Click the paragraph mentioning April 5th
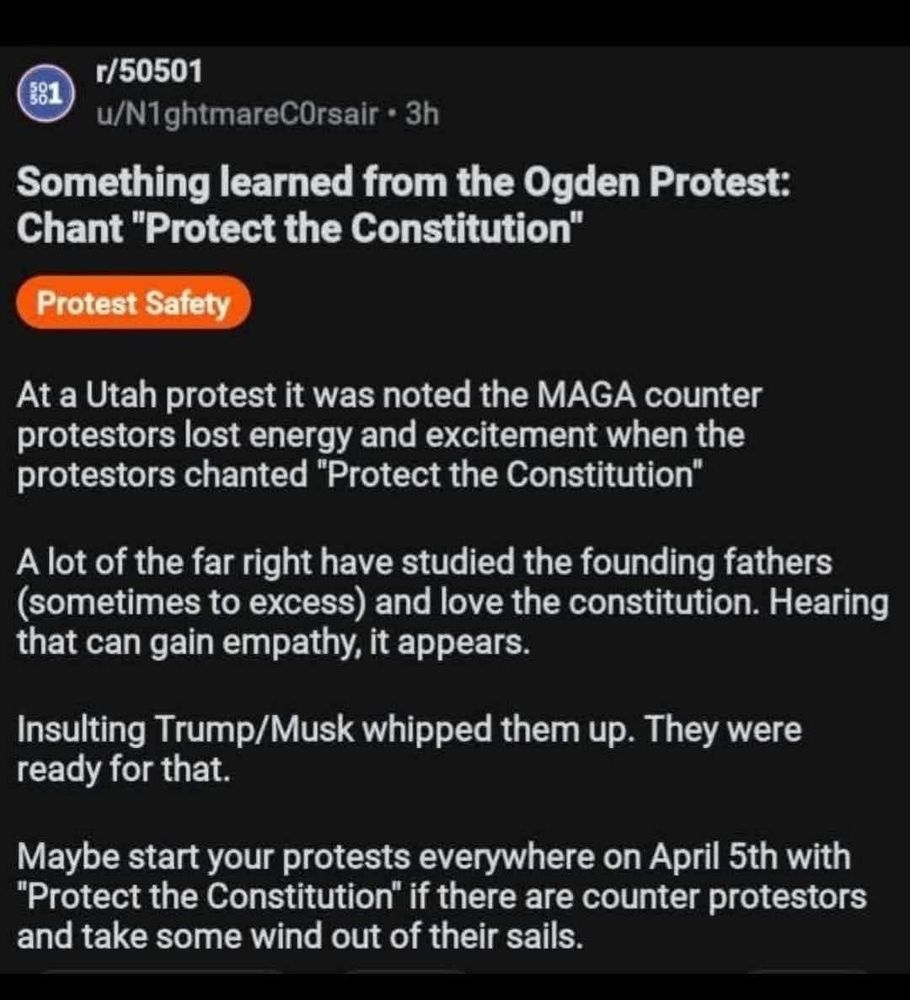910x1000 pixels. pos(441,896)
